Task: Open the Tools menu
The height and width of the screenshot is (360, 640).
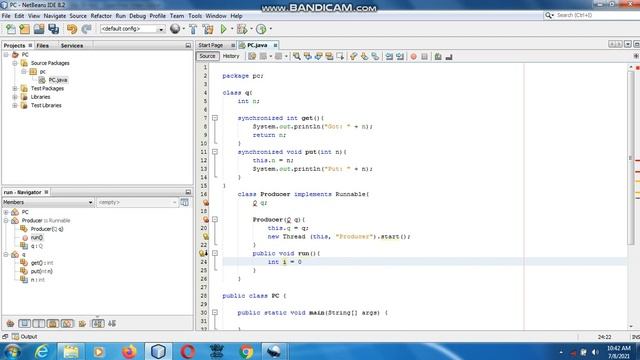Action: pyautogui.click(x=195, y=16)
